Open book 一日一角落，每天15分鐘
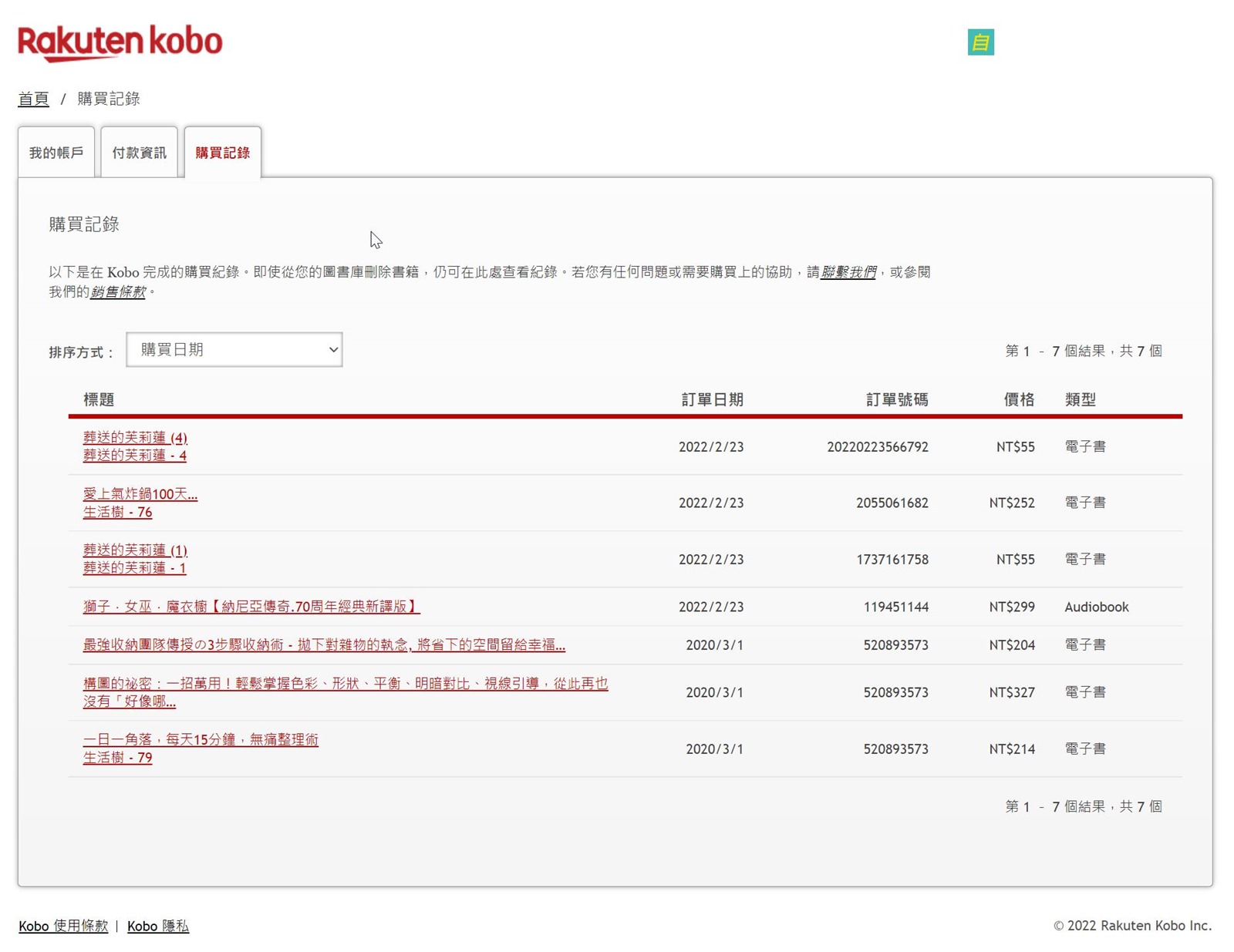 tap(201, 740)
